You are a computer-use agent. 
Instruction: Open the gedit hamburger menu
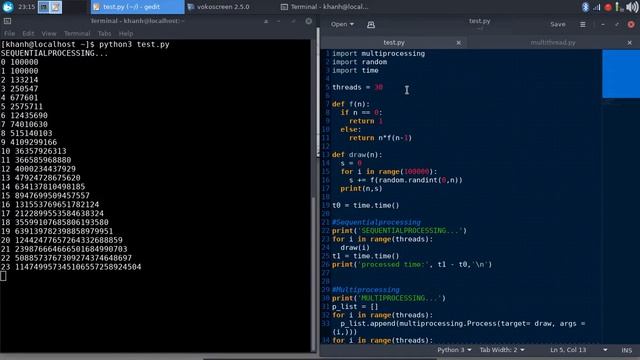(x=582, y=24)
